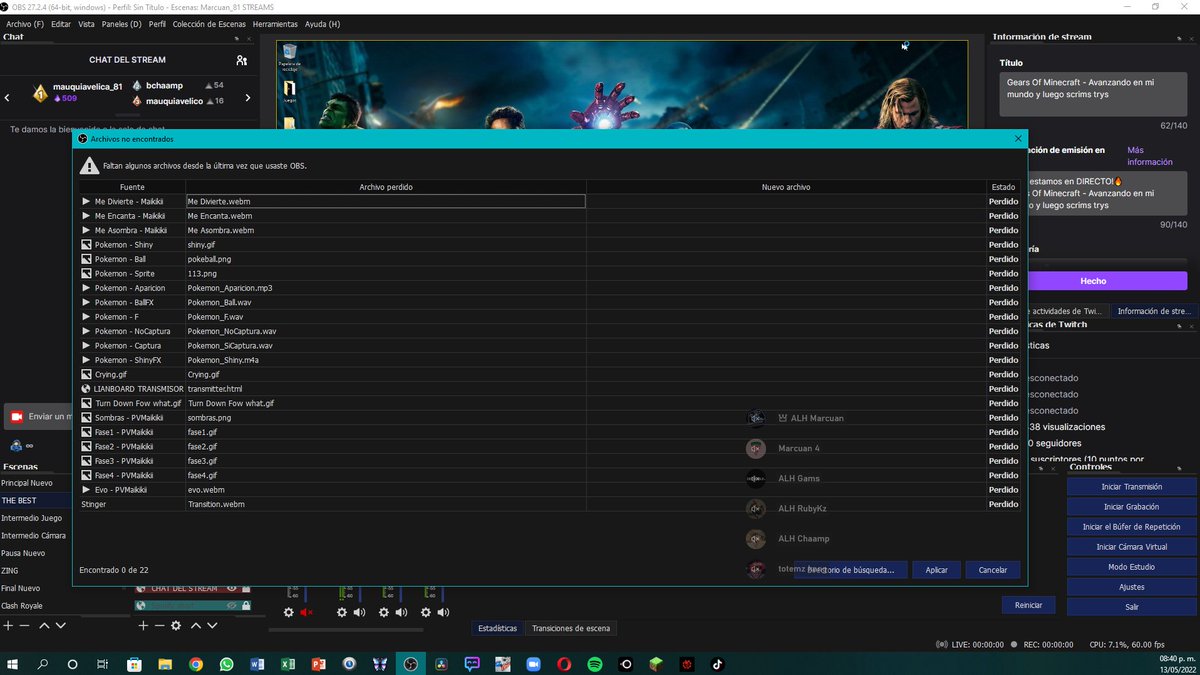The width and height of the screenshot is (1200, 675).
Task: Open the Colección de Escenas menu
Action: 209,23
